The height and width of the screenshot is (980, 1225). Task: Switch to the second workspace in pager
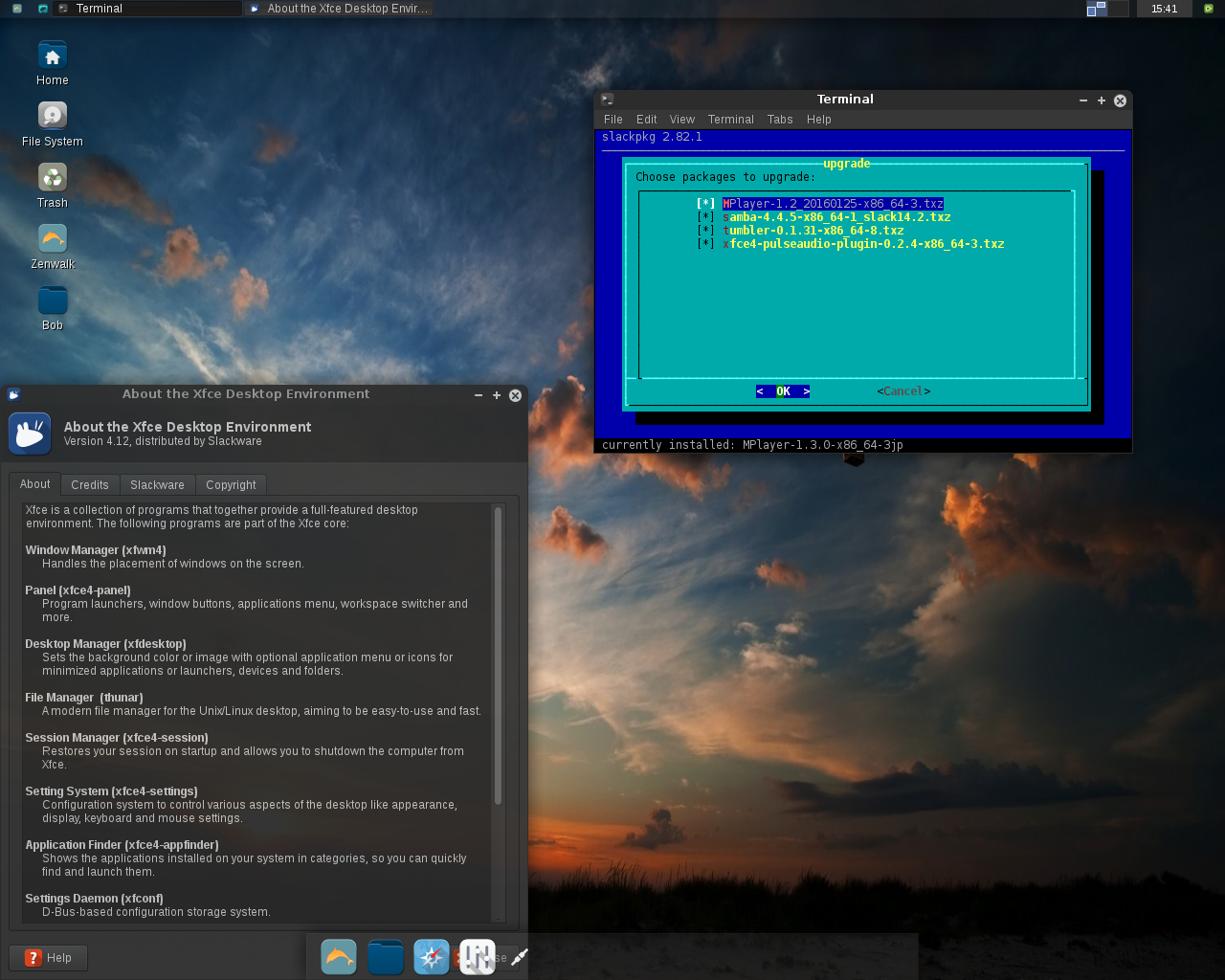1119,9
